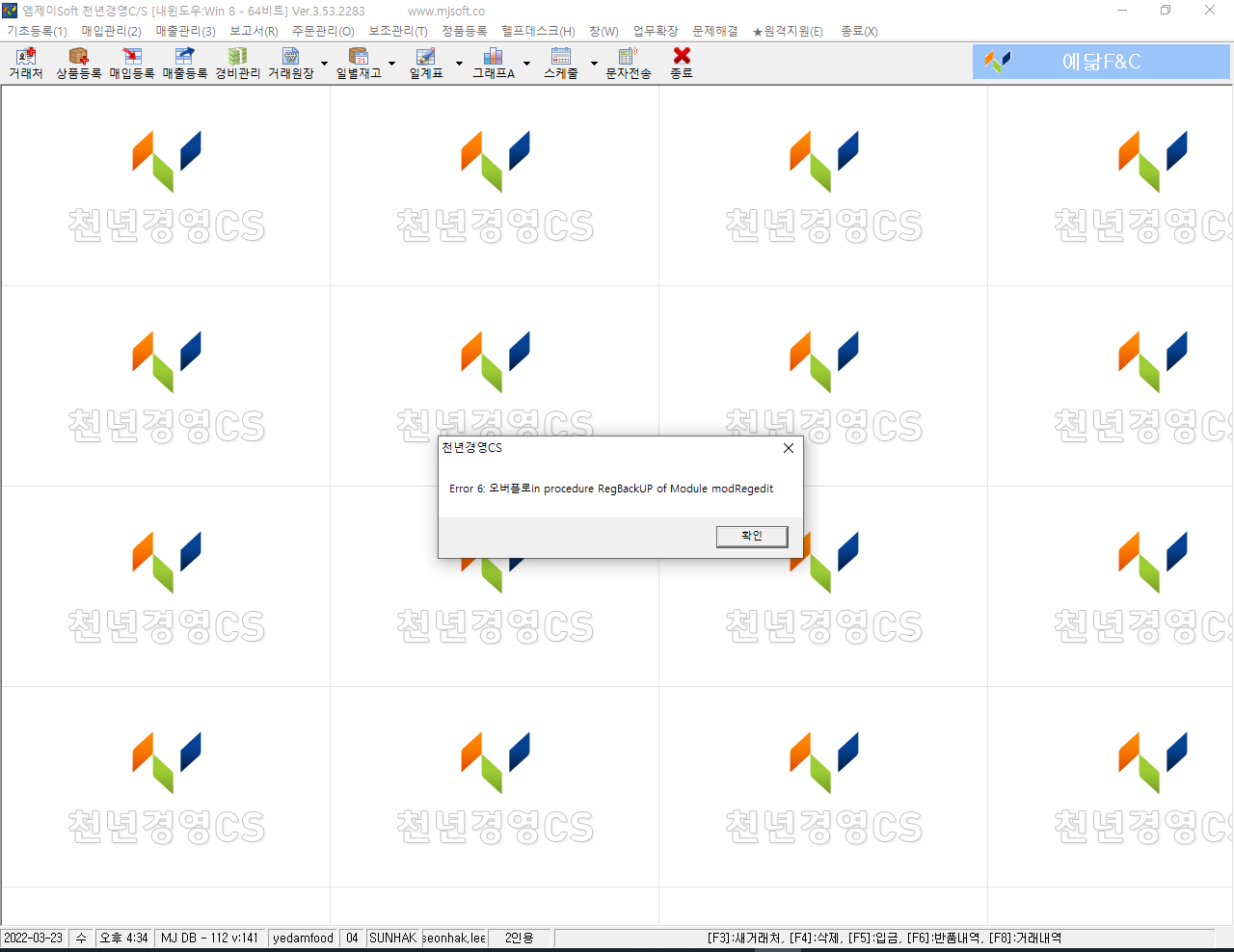Expand the dropdown arrow next to 거래원장
Viewport: 1234px width, 952px height.
pos(324,64)
